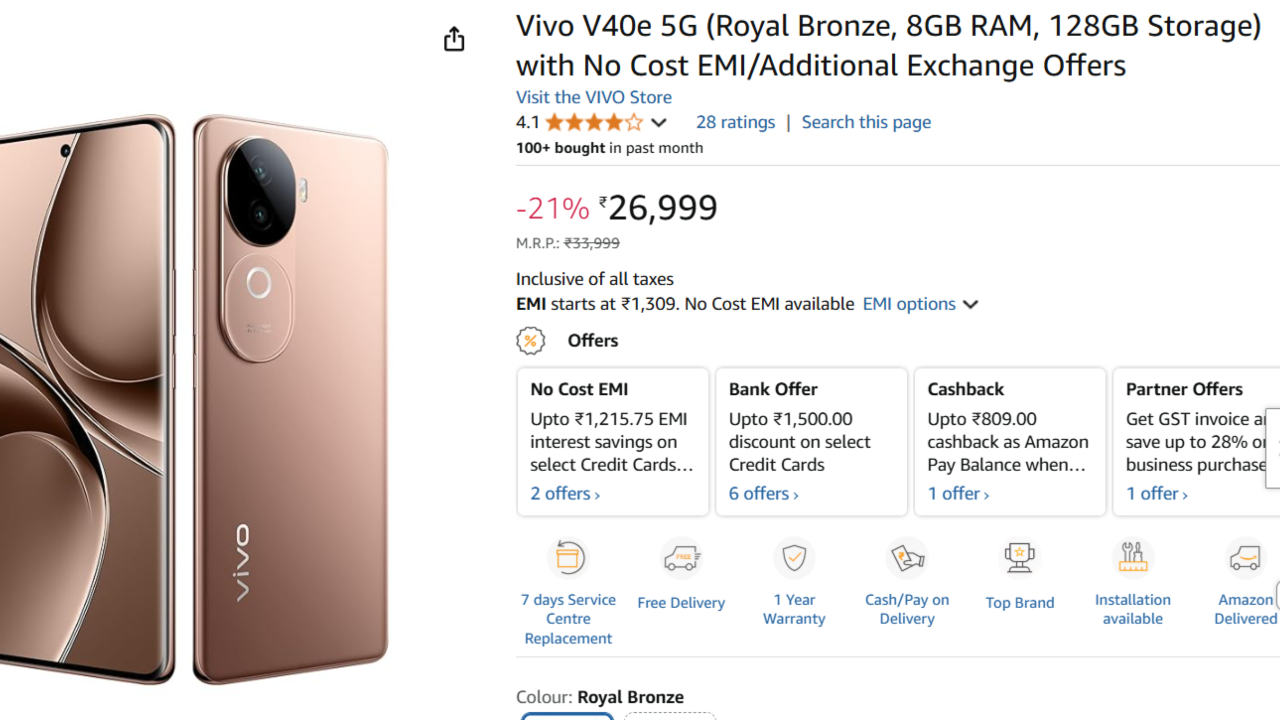Screen dimensions: 1280x720
Task: Click the share icon near the product title
Action: pos(453,38)
